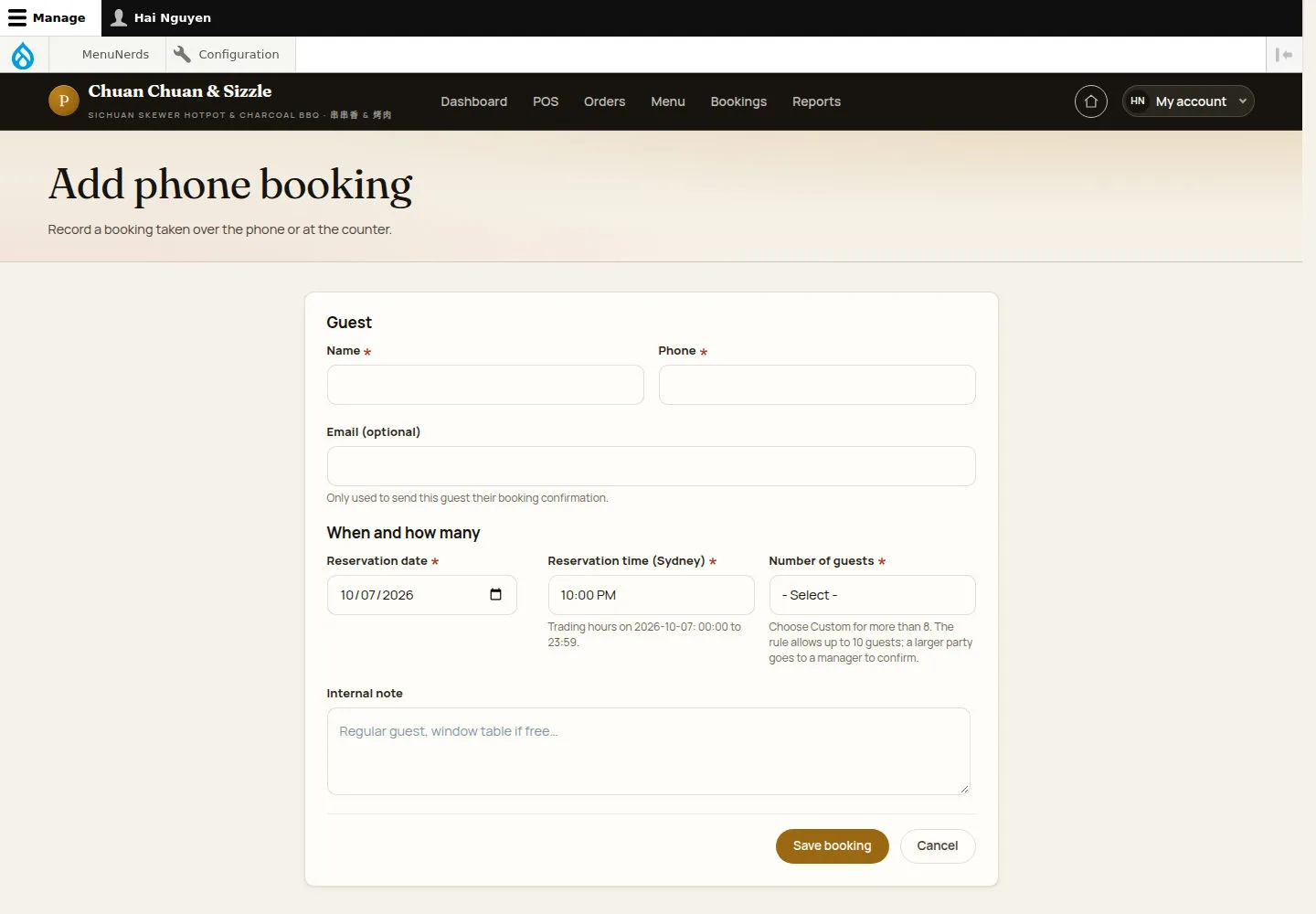
Task: Click the Configuration wrench icon
Action: (182, 54)
